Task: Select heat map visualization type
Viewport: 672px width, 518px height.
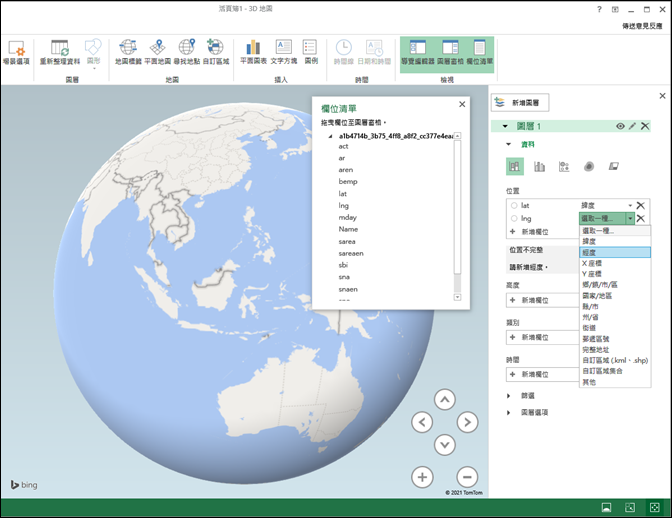Action: pyautogui.click(x=589, y=167)
